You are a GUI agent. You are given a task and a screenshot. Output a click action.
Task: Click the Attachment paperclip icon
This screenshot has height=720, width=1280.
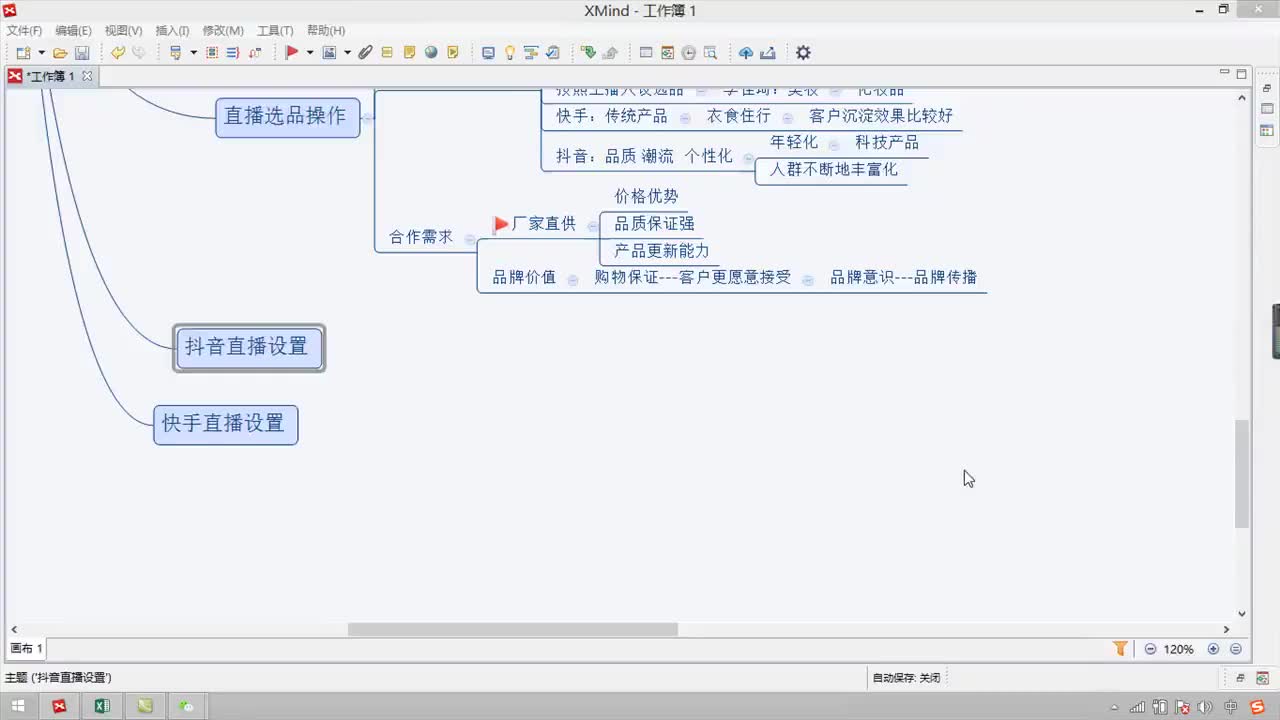(x=365, y=53)
